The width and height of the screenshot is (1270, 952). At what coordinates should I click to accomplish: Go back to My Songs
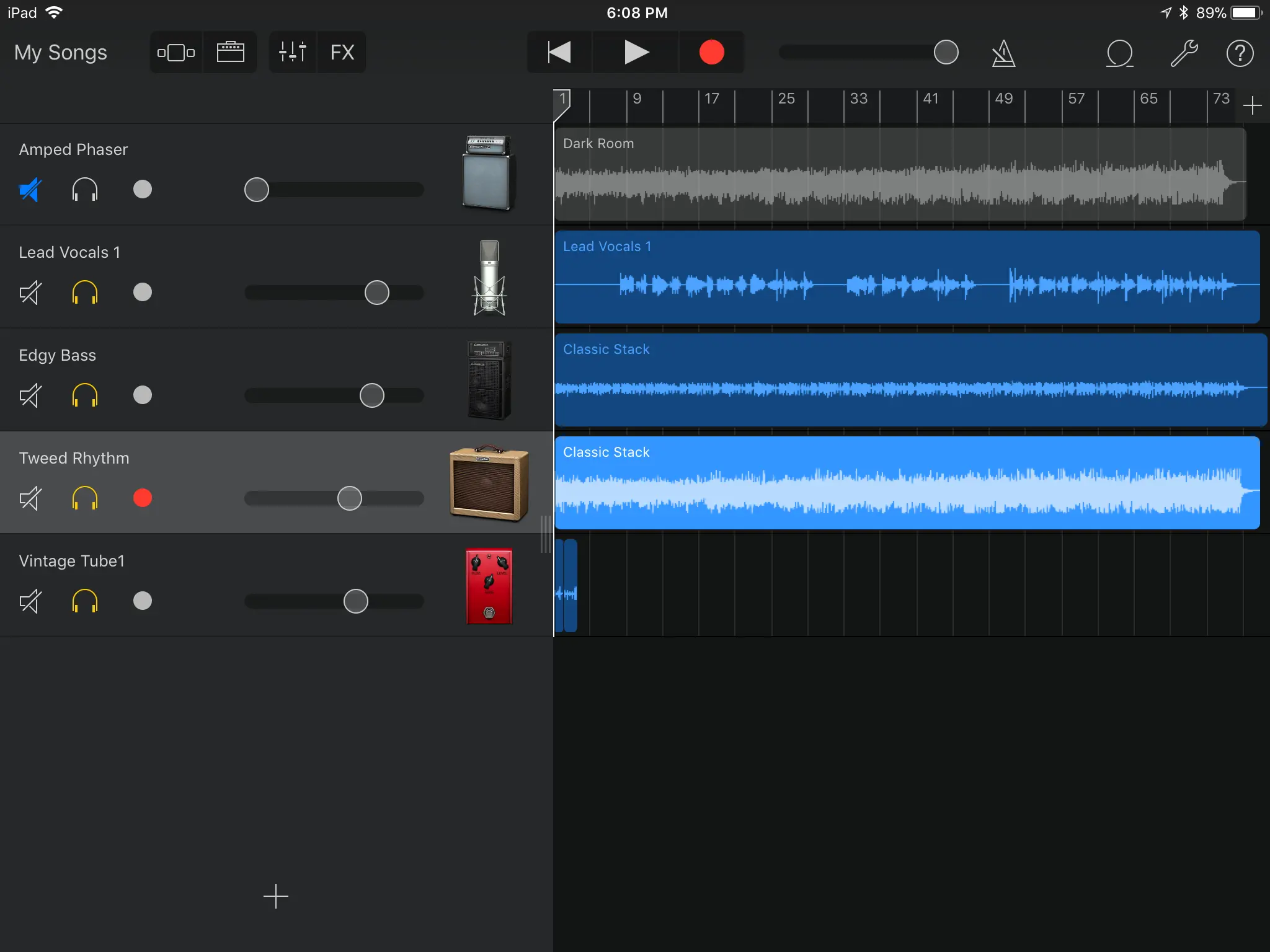(x=61, y=53)
